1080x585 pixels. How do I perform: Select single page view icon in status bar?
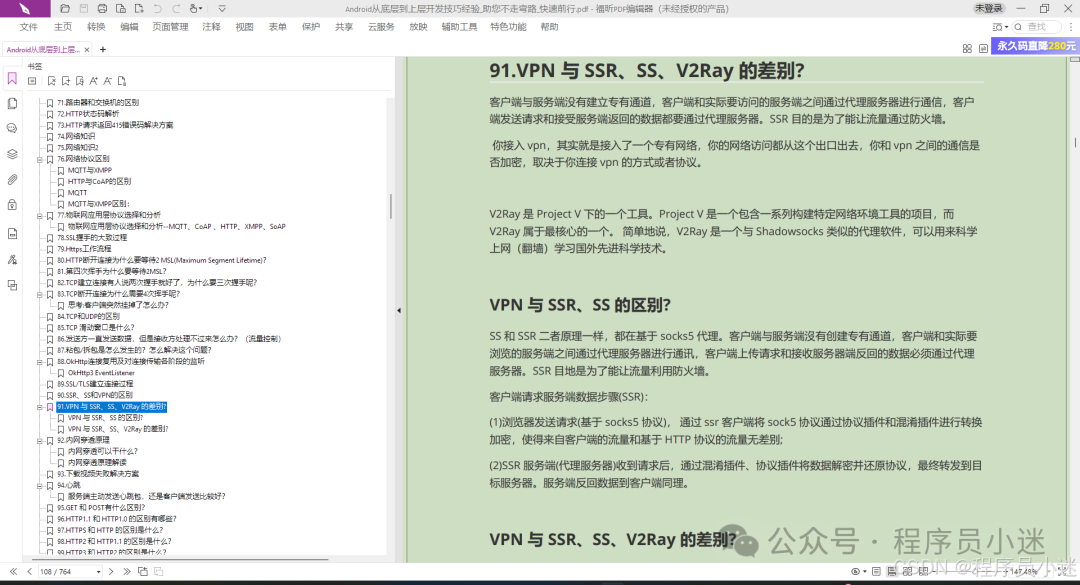(x=876, y=571)
